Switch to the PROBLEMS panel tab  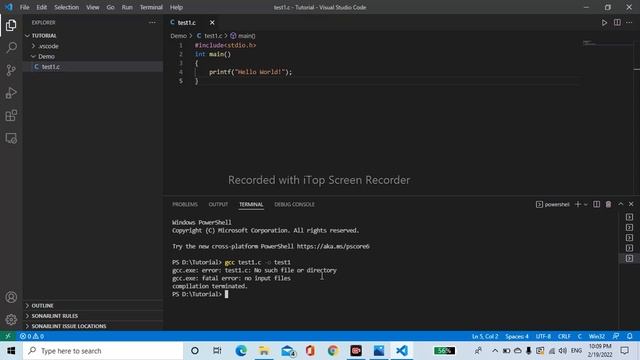(x=185, y=204)
